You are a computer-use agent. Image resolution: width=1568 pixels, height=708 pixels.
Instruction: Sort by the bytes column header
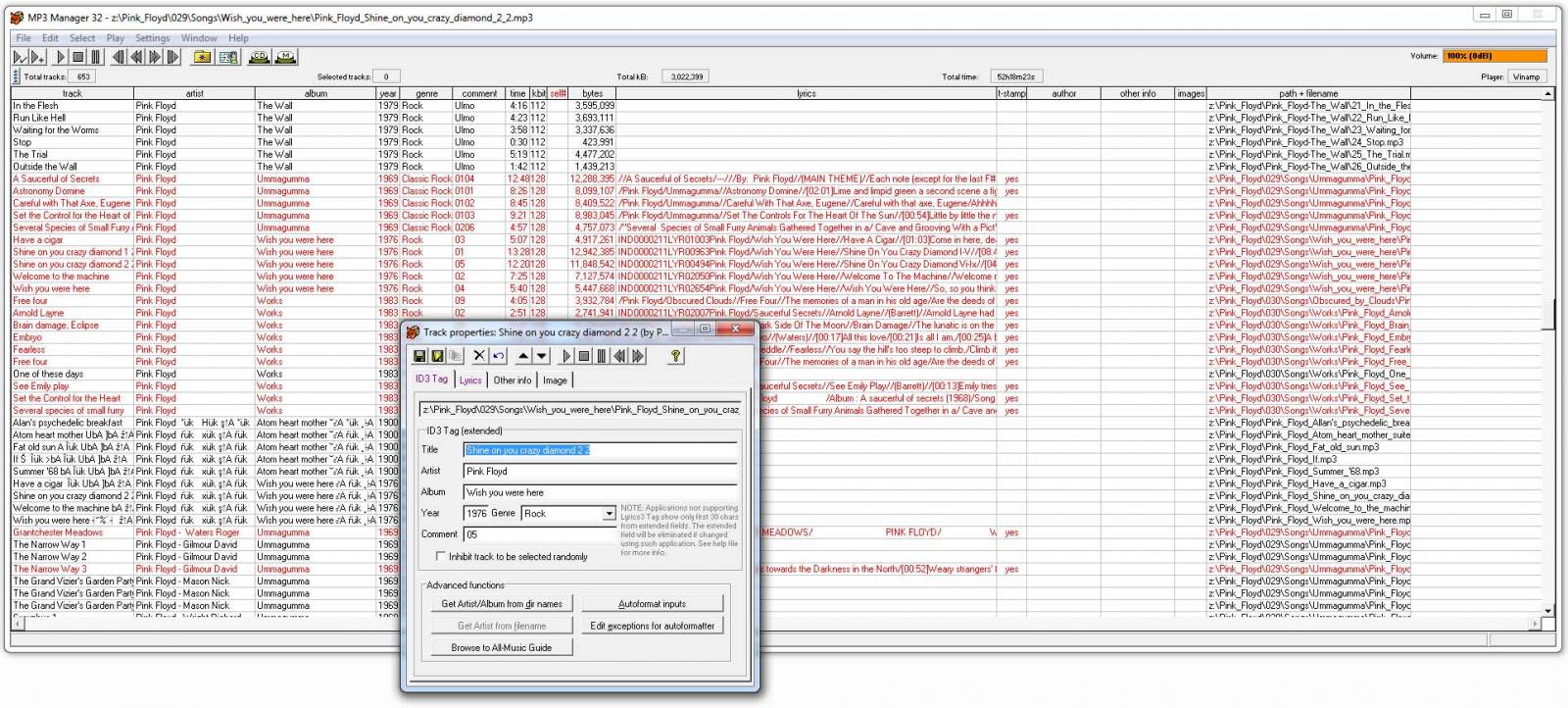coord(592,93)
